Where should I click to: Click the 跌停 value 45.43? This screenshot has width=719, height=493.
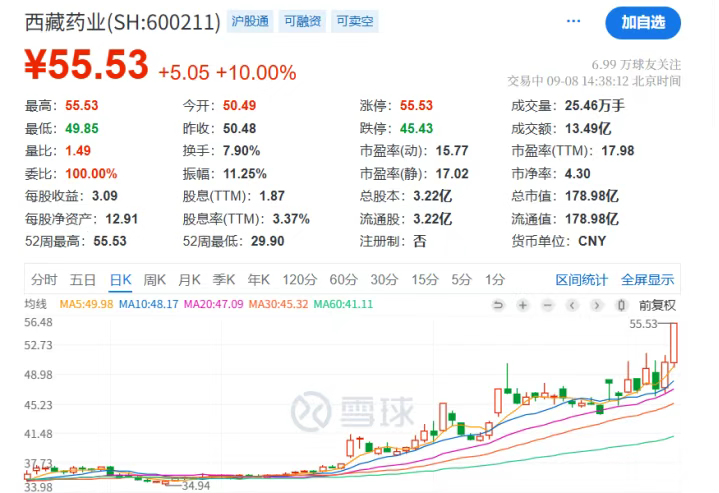416,128
